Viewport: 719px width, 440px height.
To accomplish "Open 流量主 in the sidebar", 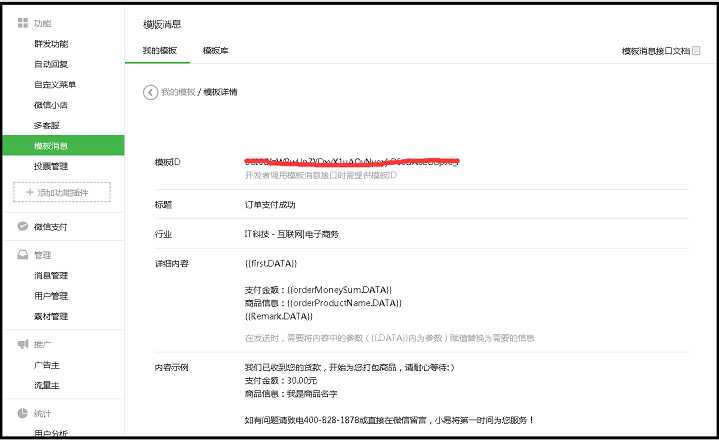I will click(x=47, y=385).
